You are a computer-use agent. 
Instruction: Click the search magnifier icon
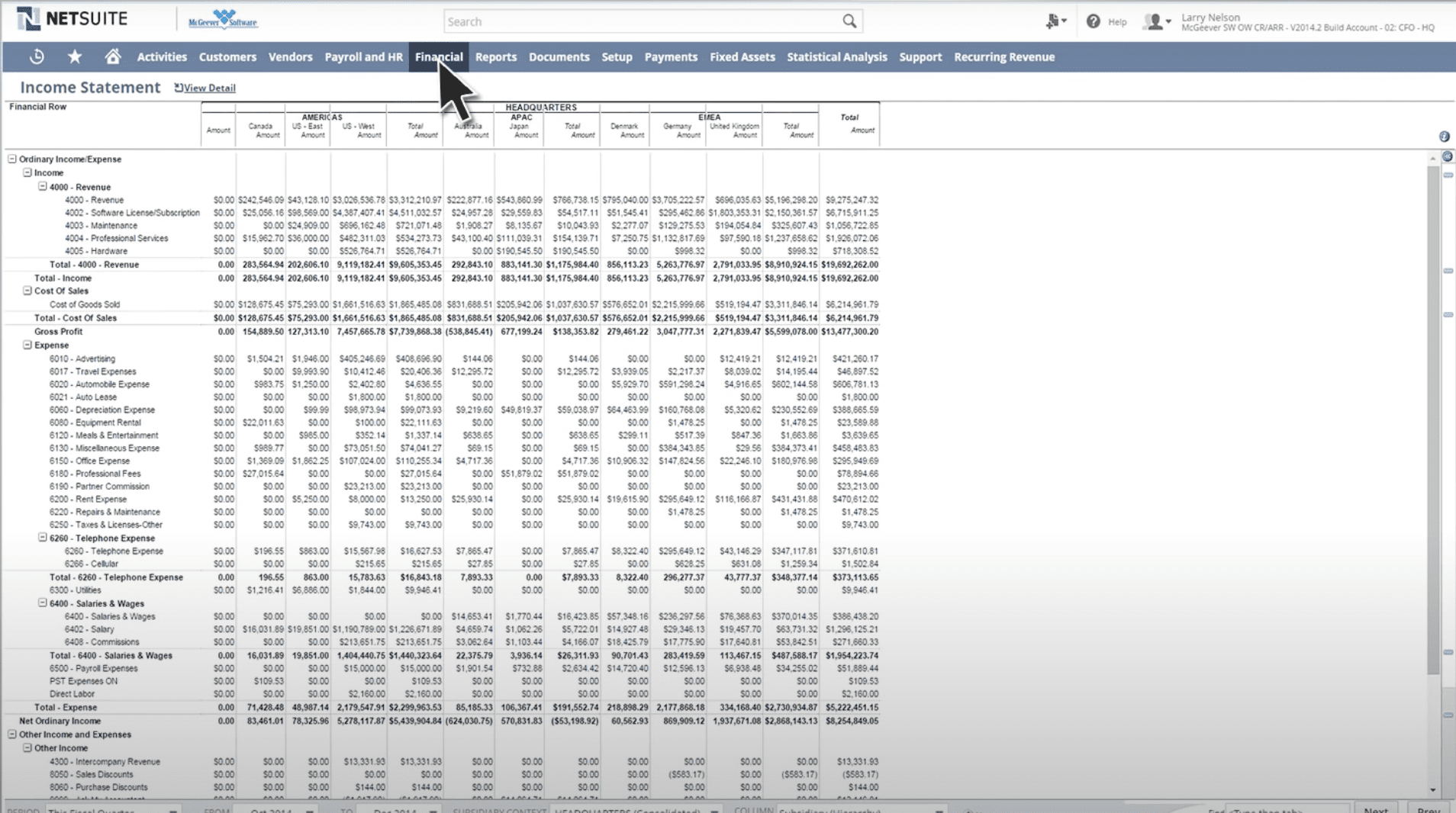tap(849, 21)
